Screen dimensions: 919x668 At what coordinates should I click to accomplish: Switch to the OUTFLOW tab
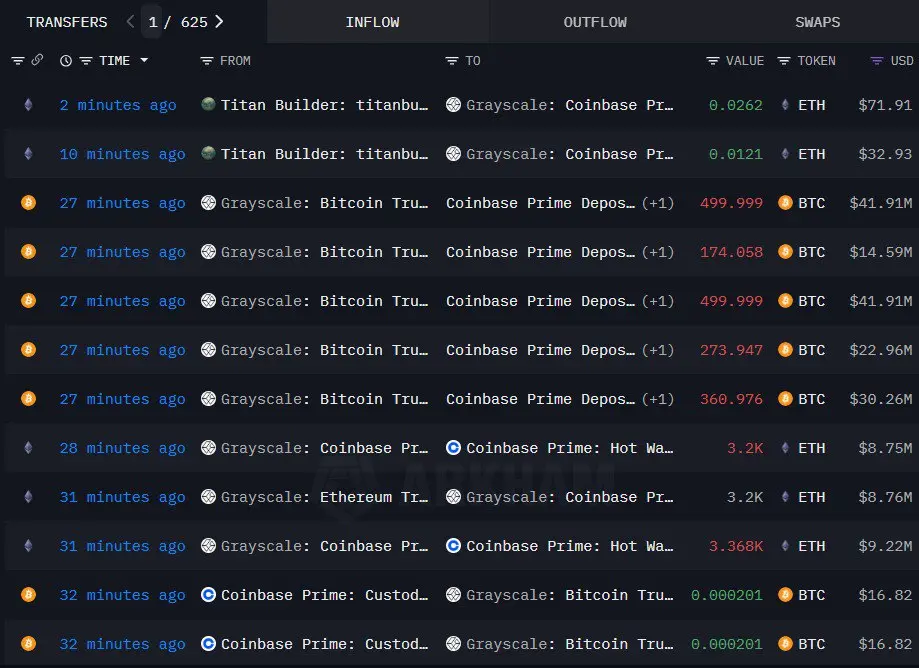coord(595,22)
